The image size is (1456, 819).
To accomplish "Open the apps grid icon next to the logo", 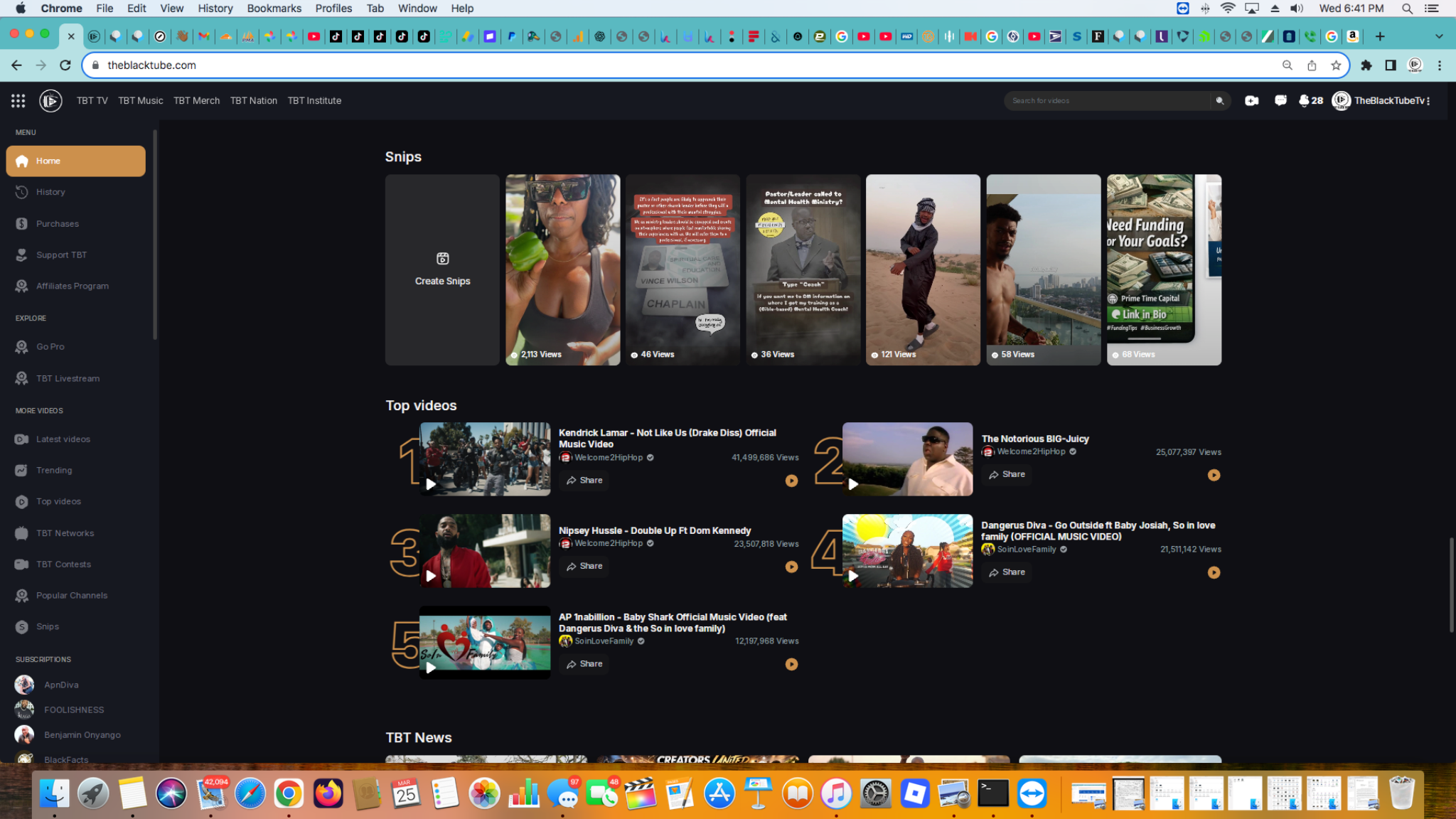I will click(x=17, y=100).
